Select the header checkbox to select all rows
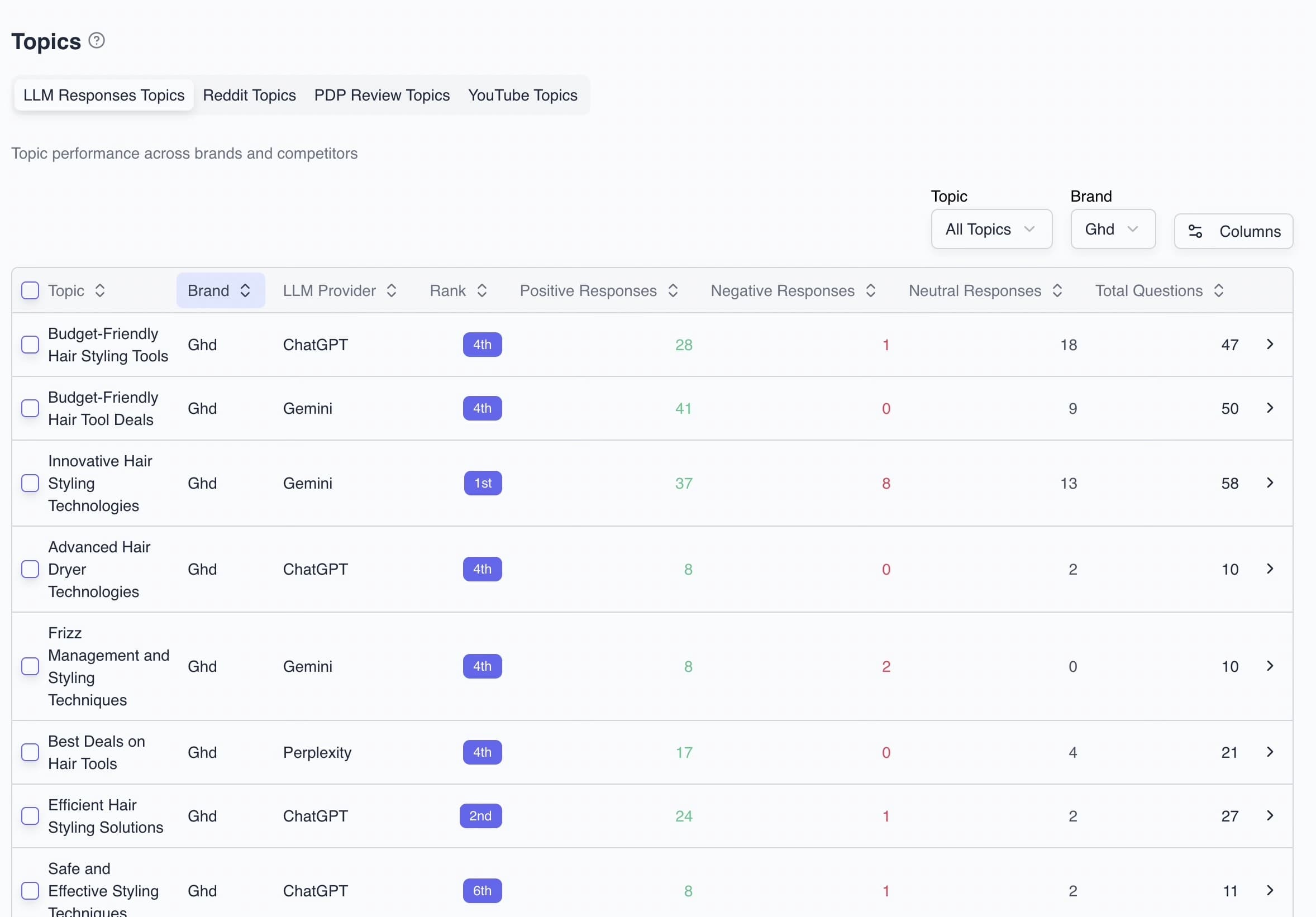 click(30, 290)
